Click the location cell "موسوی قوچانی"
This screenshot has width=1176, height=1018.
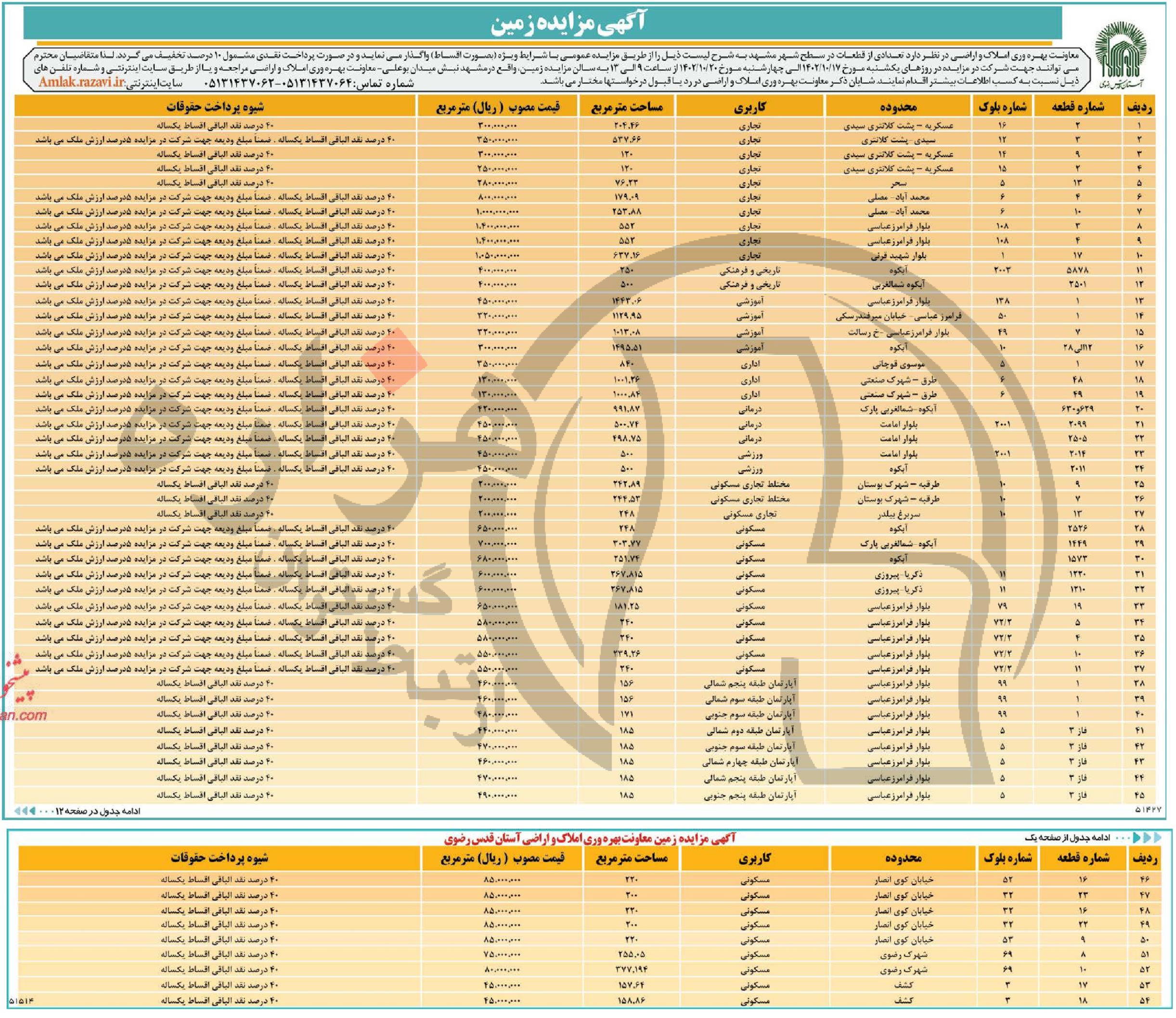point(898,364)
